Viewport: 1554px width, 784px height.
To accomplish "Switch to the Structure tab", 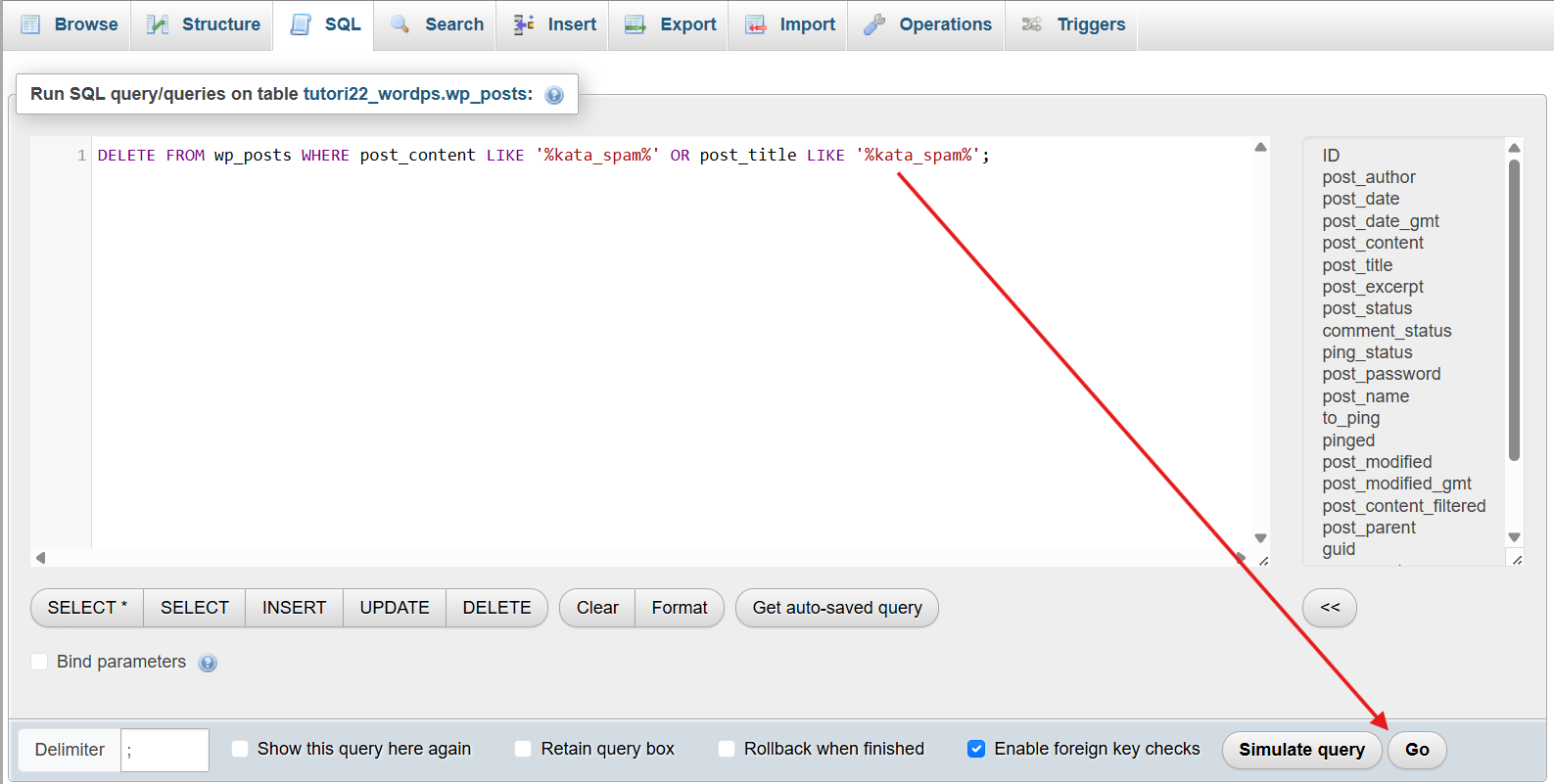I will 203,24.
